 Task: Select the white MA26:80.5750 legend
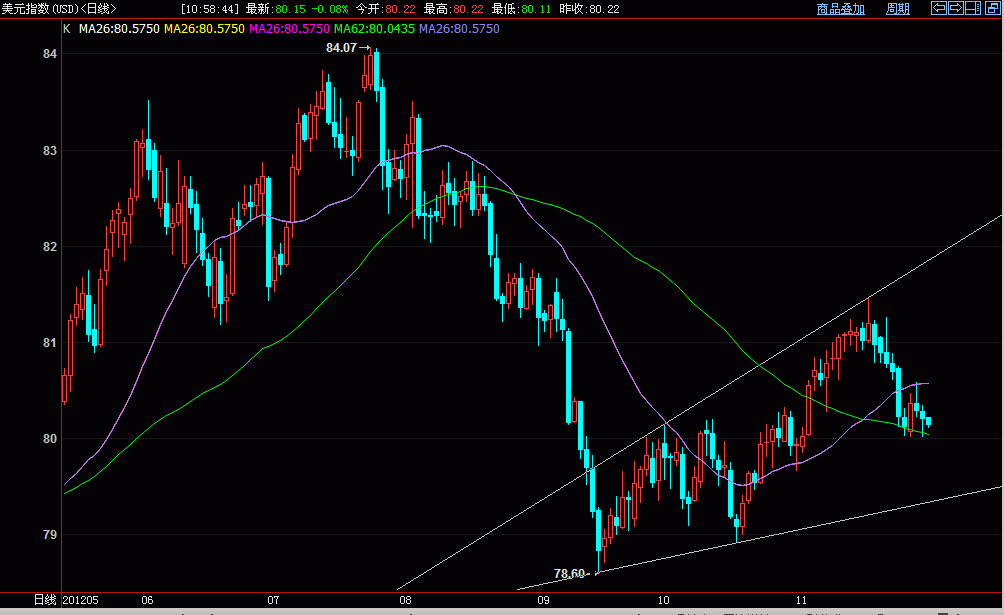tap(119, 29)
